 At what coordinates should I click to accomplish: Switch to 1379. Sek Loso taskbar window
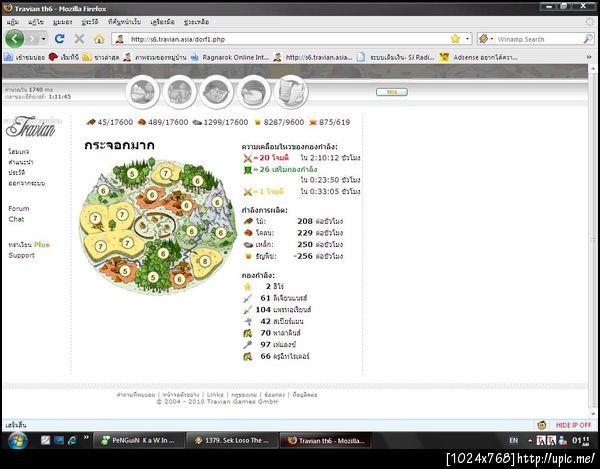point(233,440)
